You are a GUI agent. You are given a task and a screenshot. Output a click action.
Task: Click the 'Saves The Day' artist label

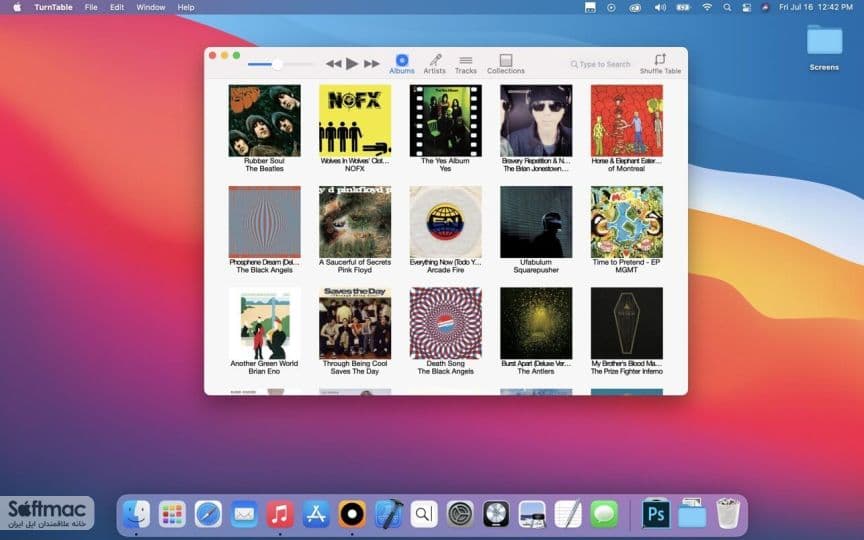pyautogui.click(x=355, y=371)
